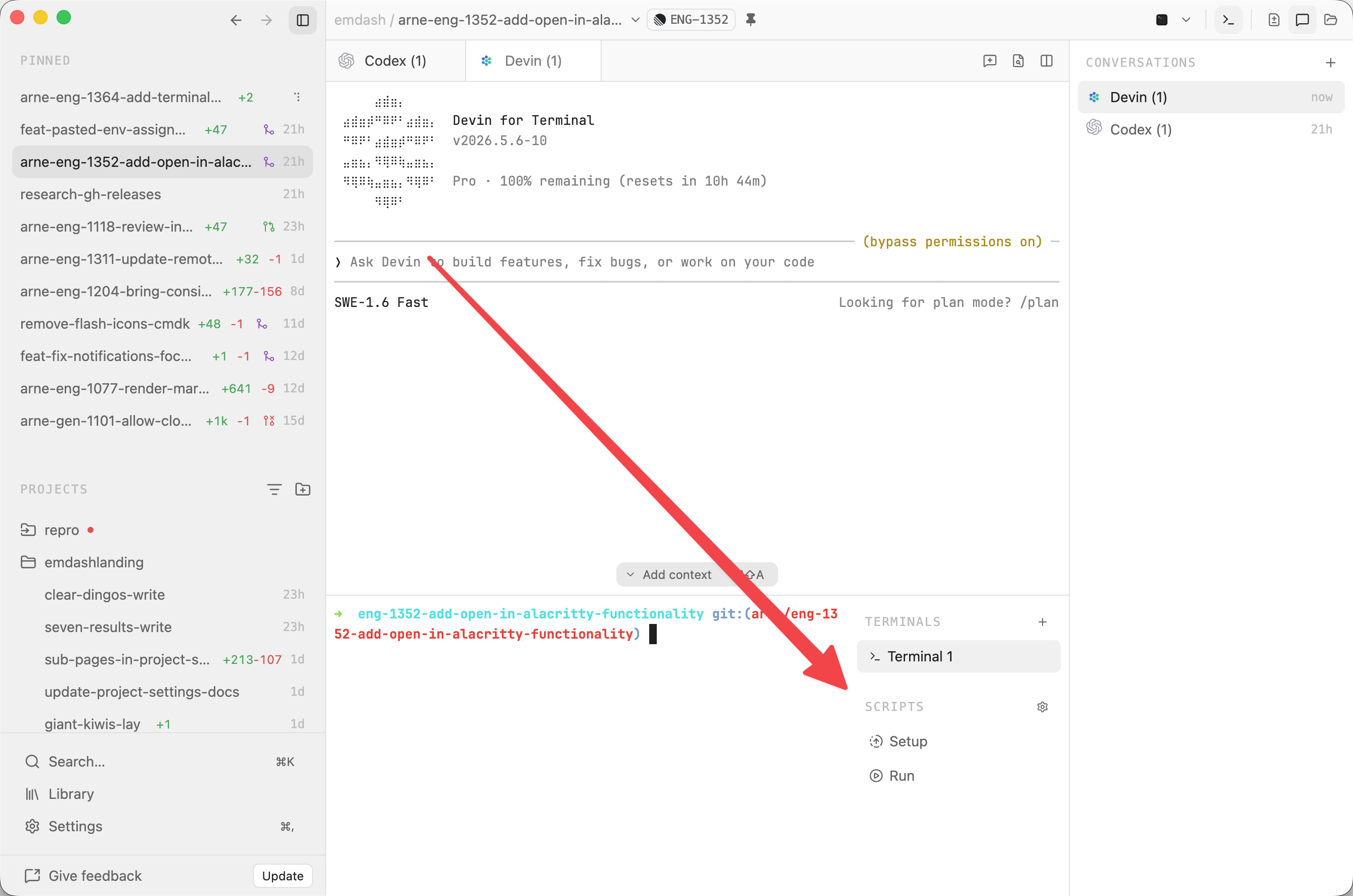
Task: Open pinned task arne-eng-1364-add-terminal
Action: click(162, 97)
